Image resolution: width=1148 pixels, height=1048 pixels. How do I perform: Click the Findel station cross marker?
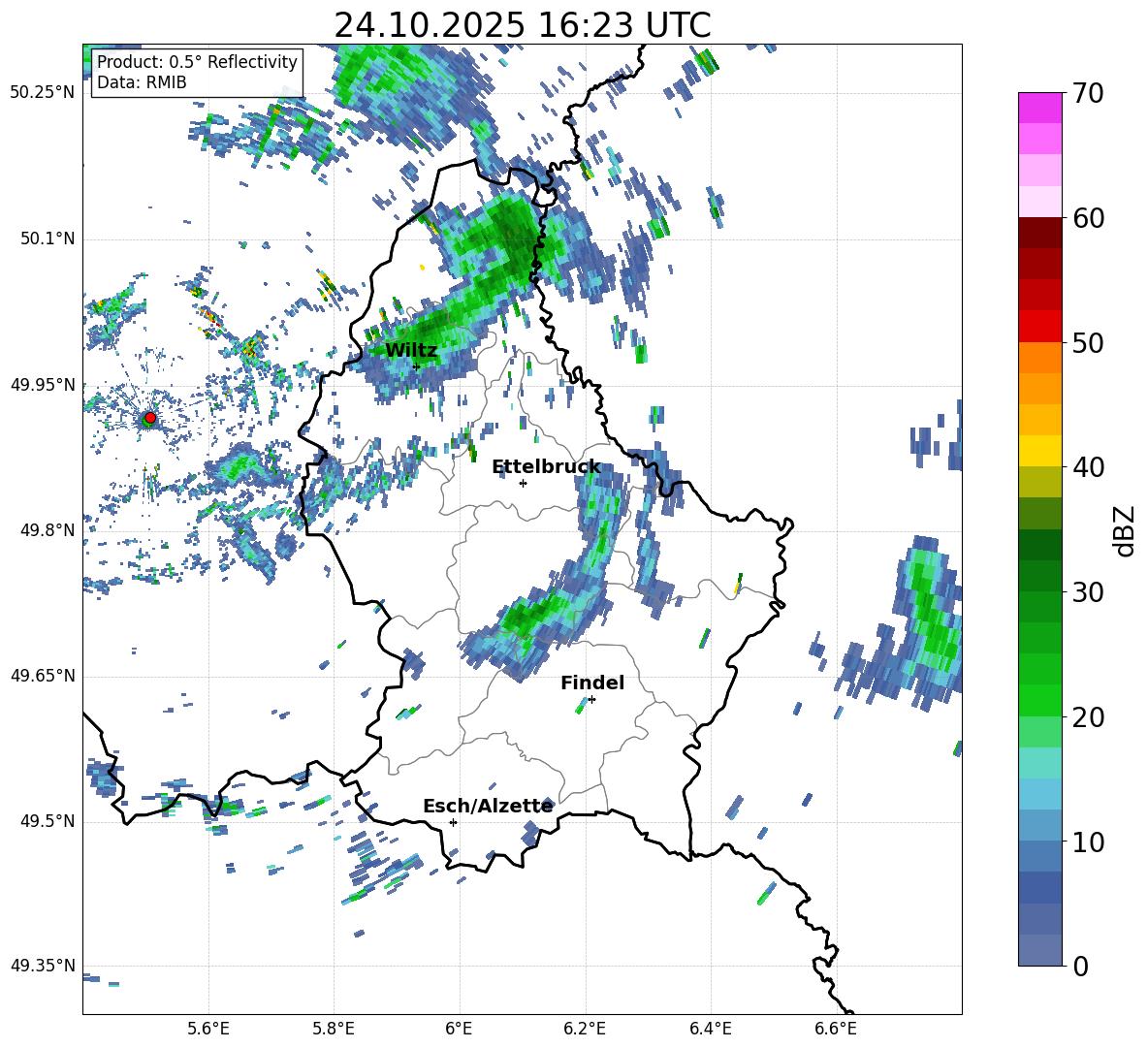pos(591,700)
